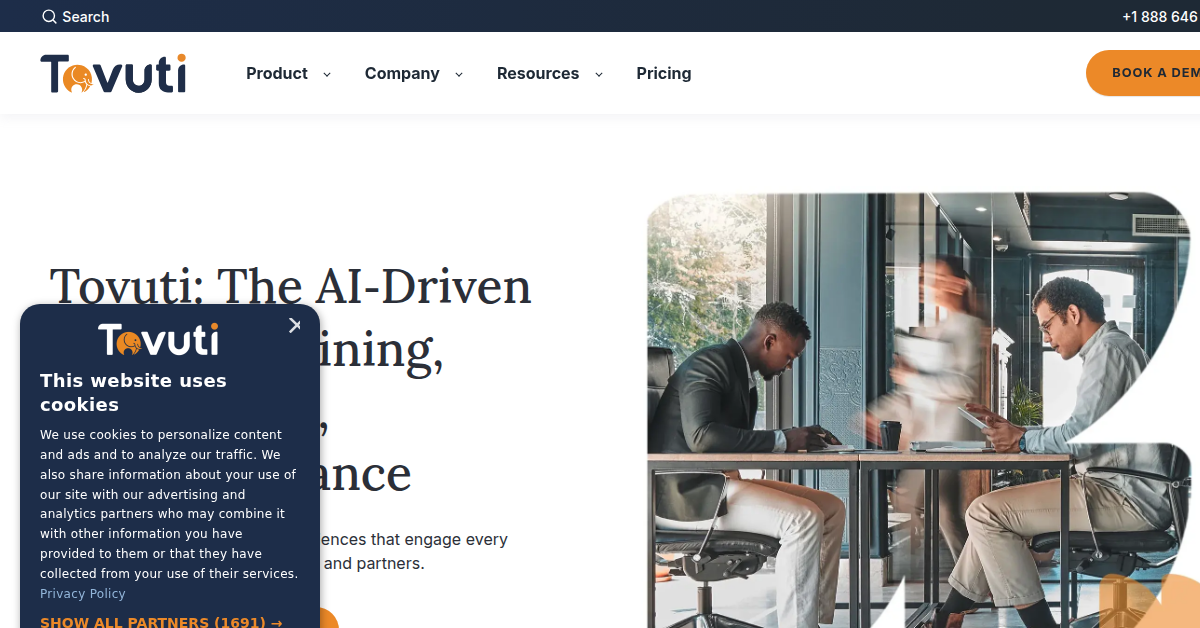The width and height of the screenshot is (1200, 628).
Task: Expand the chevron next to Resources
Action: coord(599,74)
